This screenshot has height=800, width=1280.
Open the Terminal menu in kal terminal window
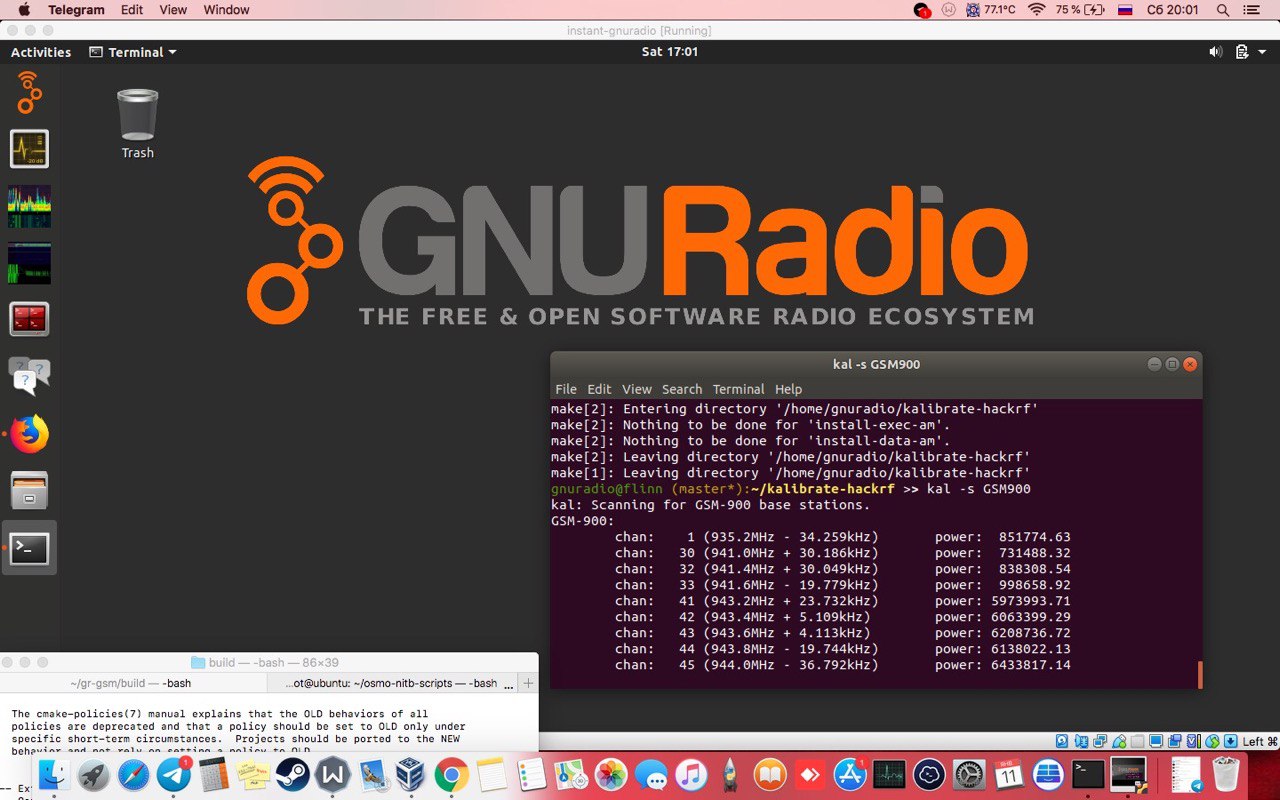pos(738,389)
